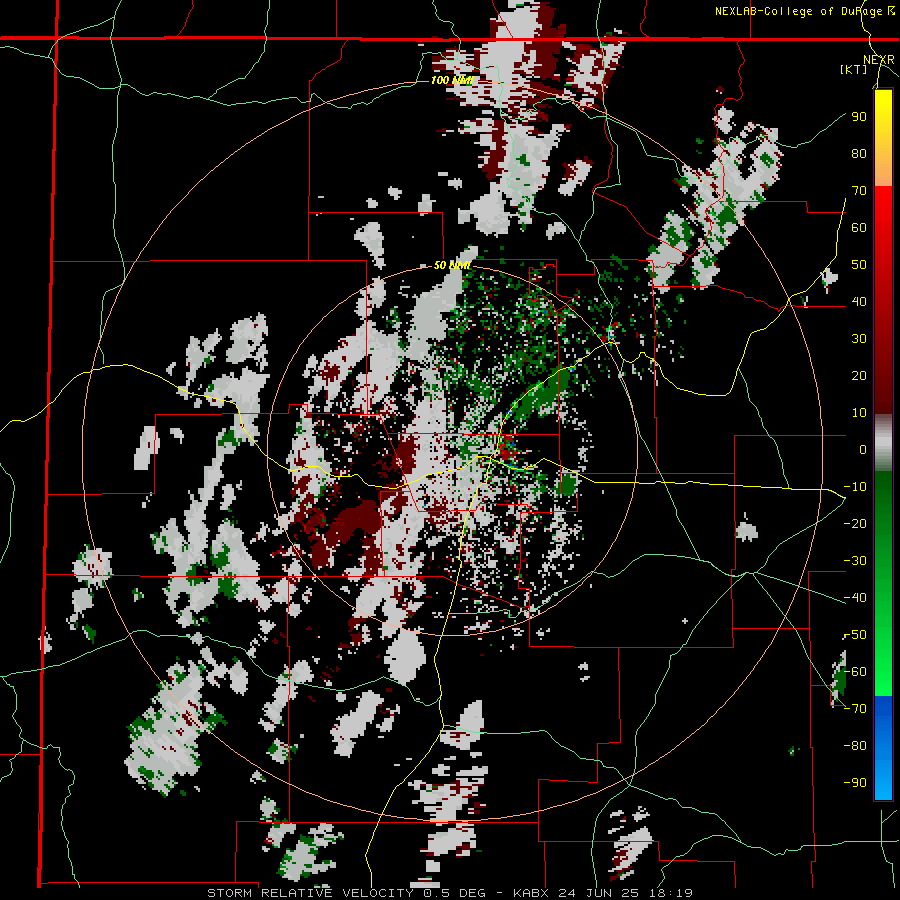Click the NEXLAB-College of DuPage header text
Screen dimensions: 900x900
coord(804,11)
